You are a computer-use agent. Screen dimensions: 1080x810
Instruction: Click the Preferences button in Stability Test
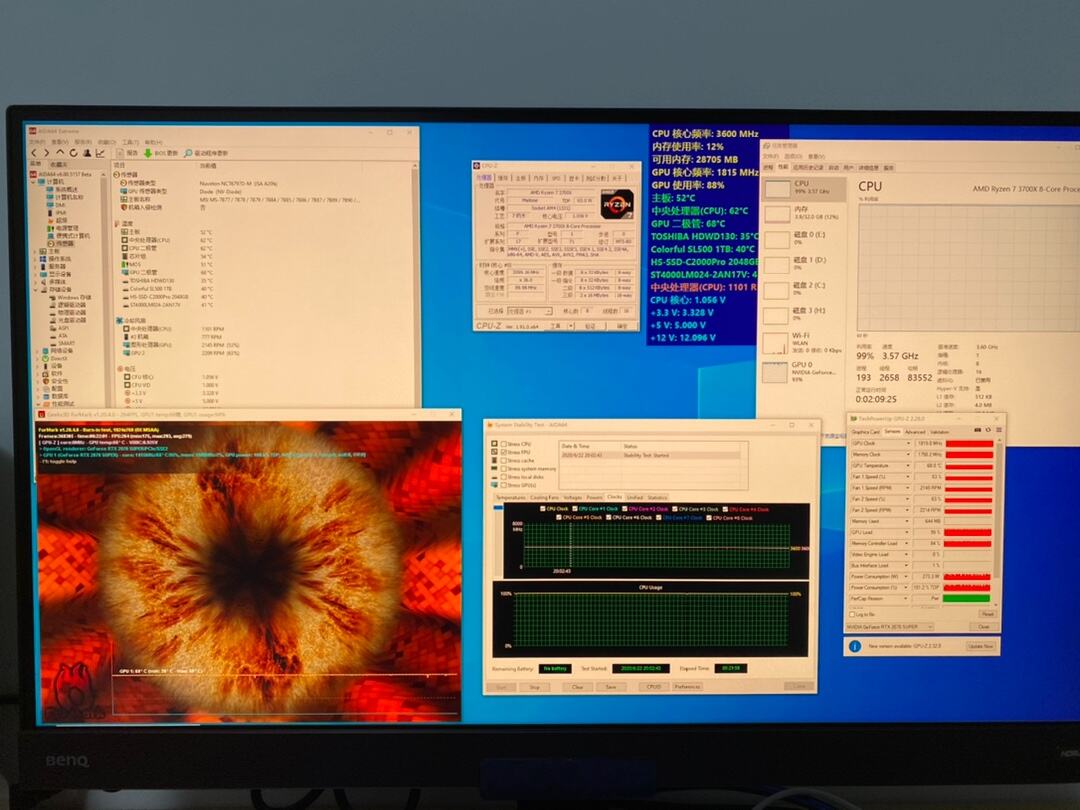point(687,687)
